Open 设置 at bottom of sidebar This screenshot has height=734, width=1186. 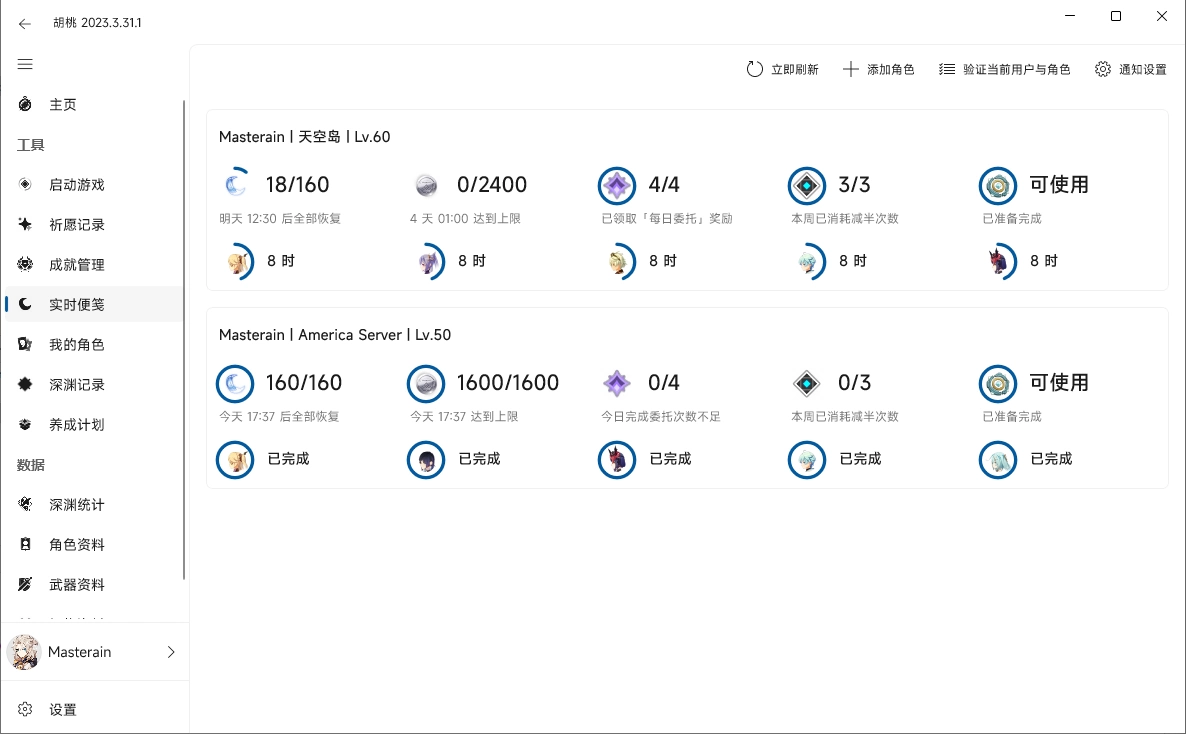coord(63,709)
